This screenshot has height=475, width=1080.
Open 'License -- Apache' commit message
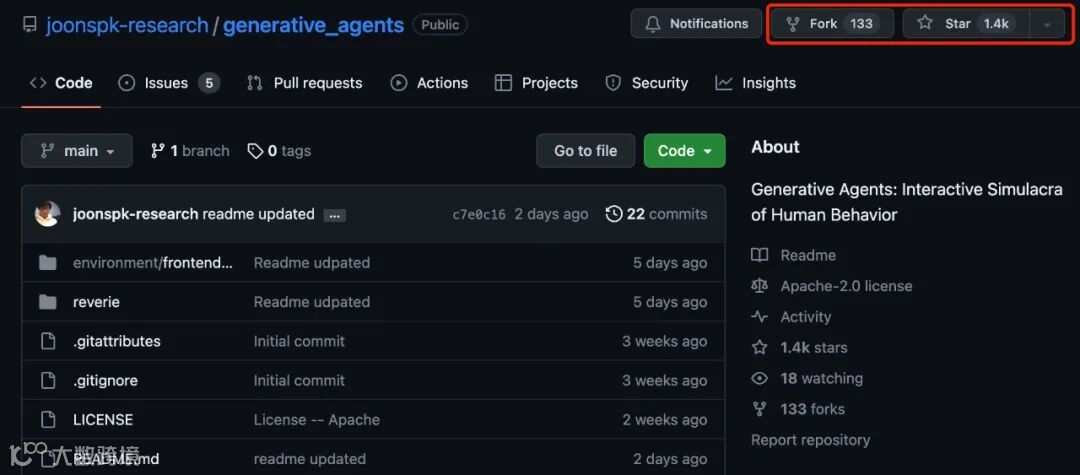317,420
